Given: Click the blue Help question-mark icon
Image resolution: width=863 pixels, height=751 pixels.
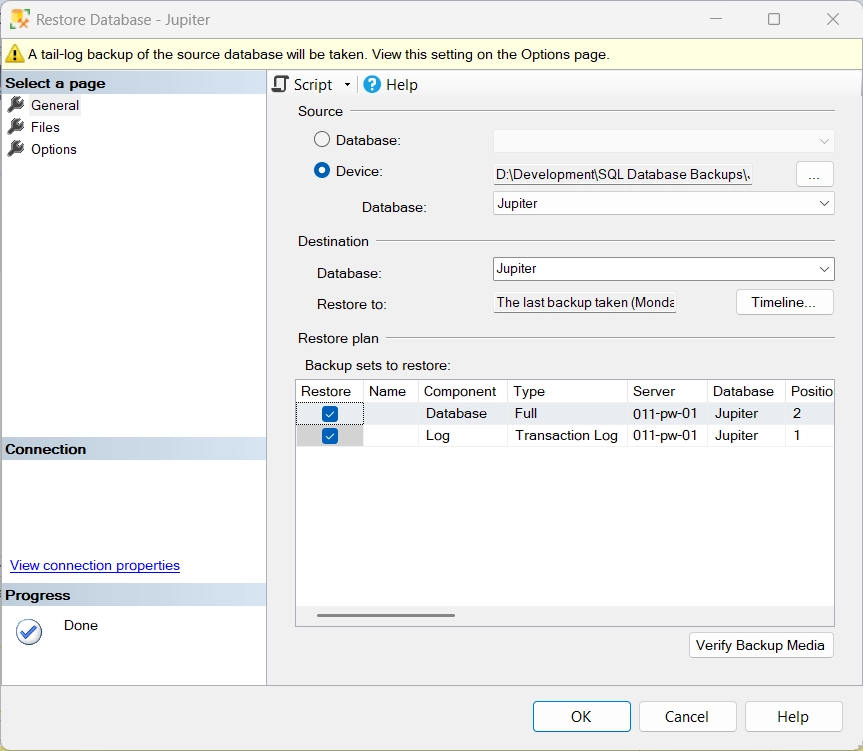Looking at the screenshot, I should (372, 85).
